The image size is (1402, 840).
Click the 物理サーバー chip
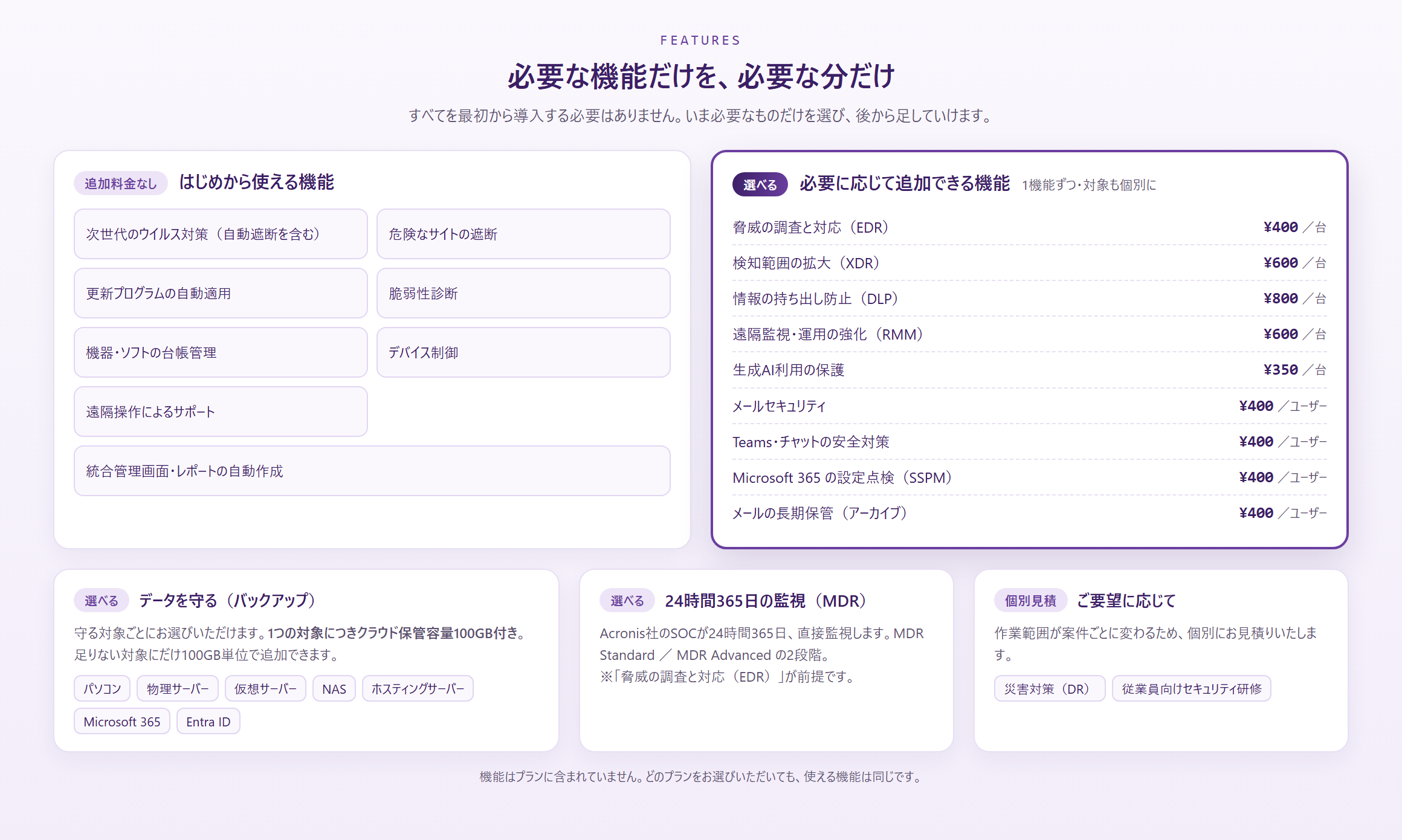click(178, 688)
